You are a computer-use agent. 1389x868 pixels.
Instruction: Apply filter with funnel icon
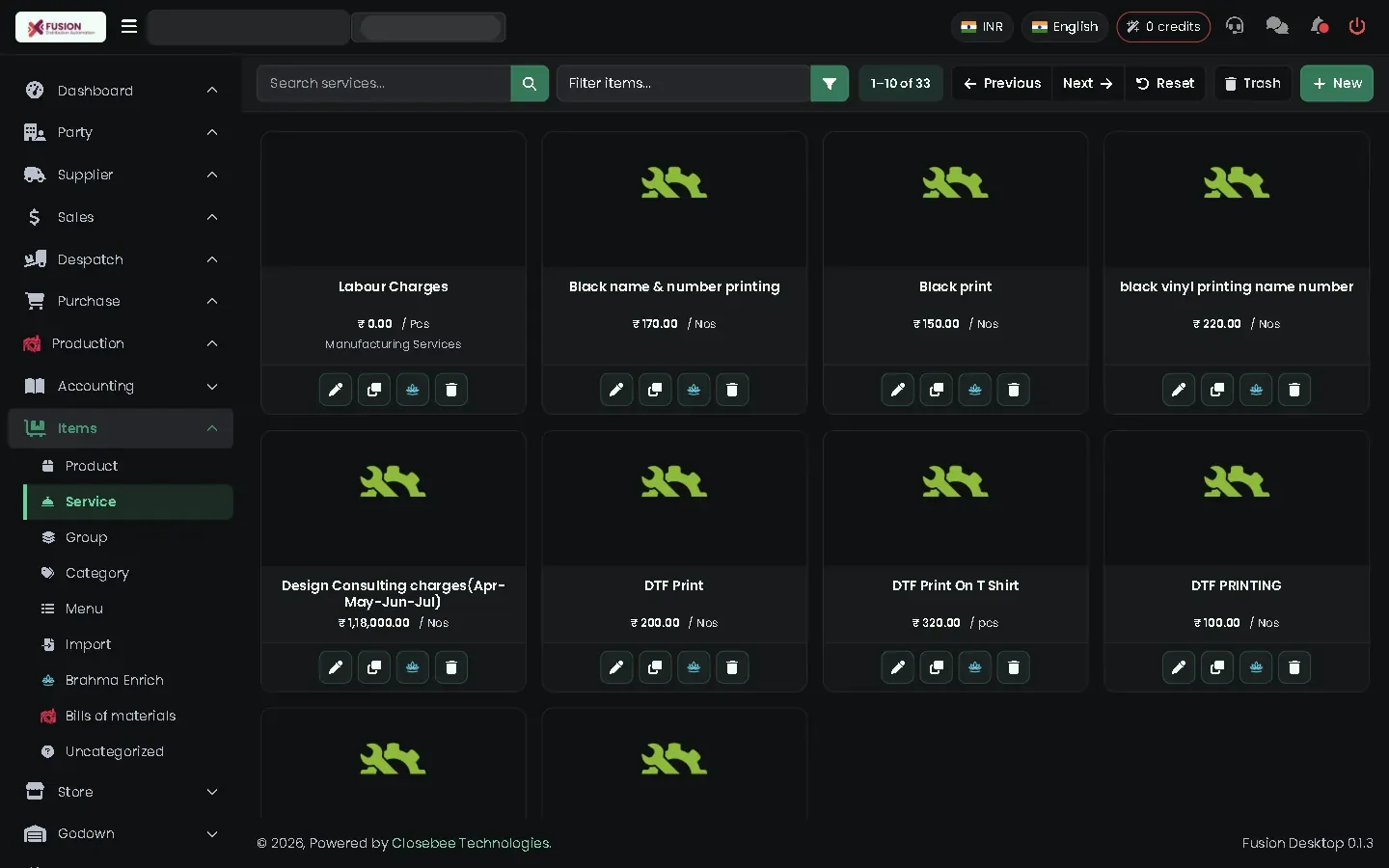click(x=830, y=84)
